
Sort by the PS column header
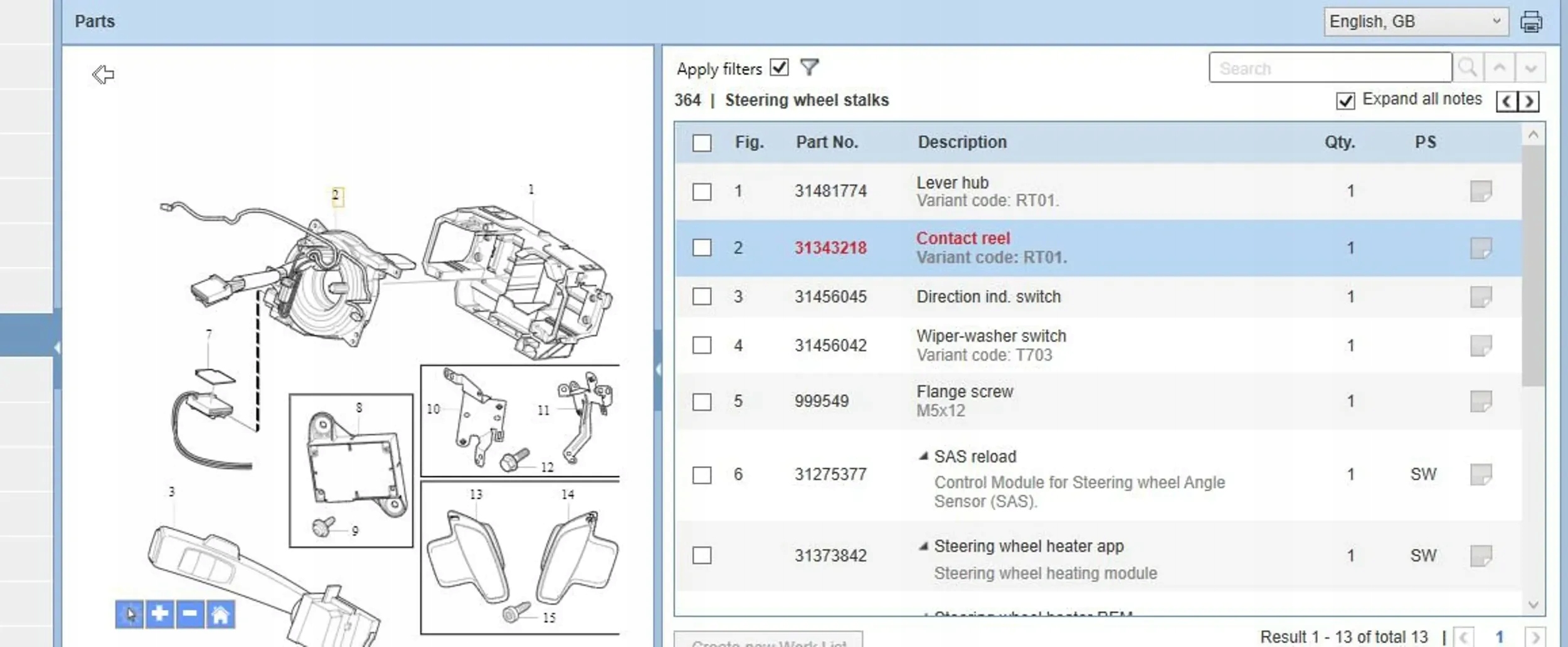click(x=1425, y=142)
